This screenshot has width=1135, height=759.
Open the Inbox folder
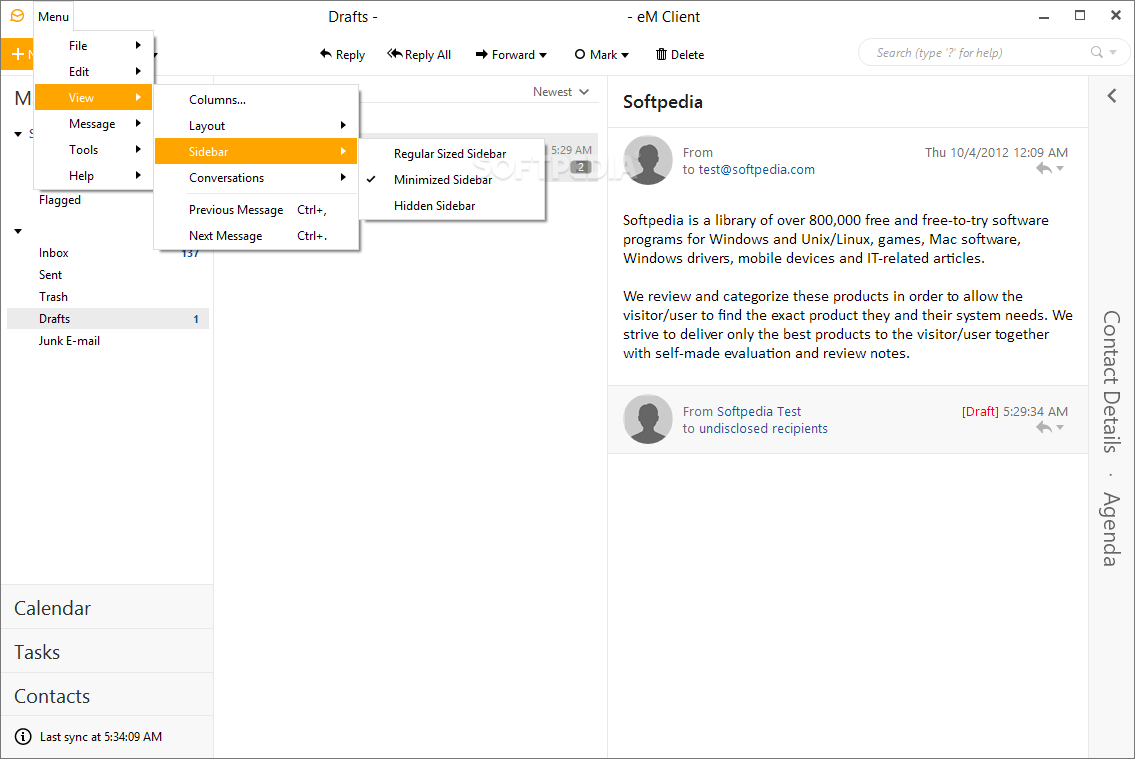[x=108, y=253]
